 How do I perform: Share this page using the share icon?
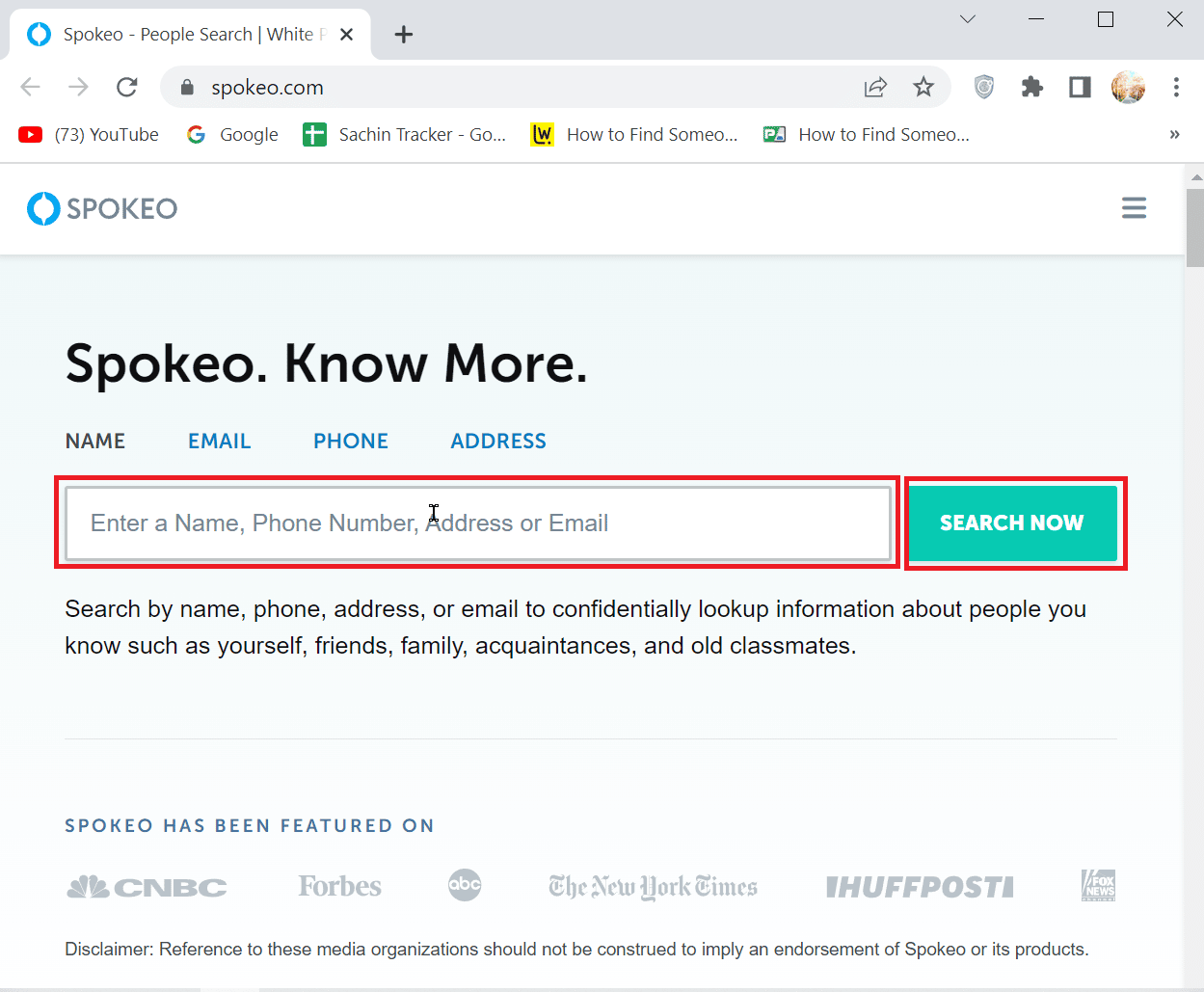pyautogui.click(x=875, y=88)
